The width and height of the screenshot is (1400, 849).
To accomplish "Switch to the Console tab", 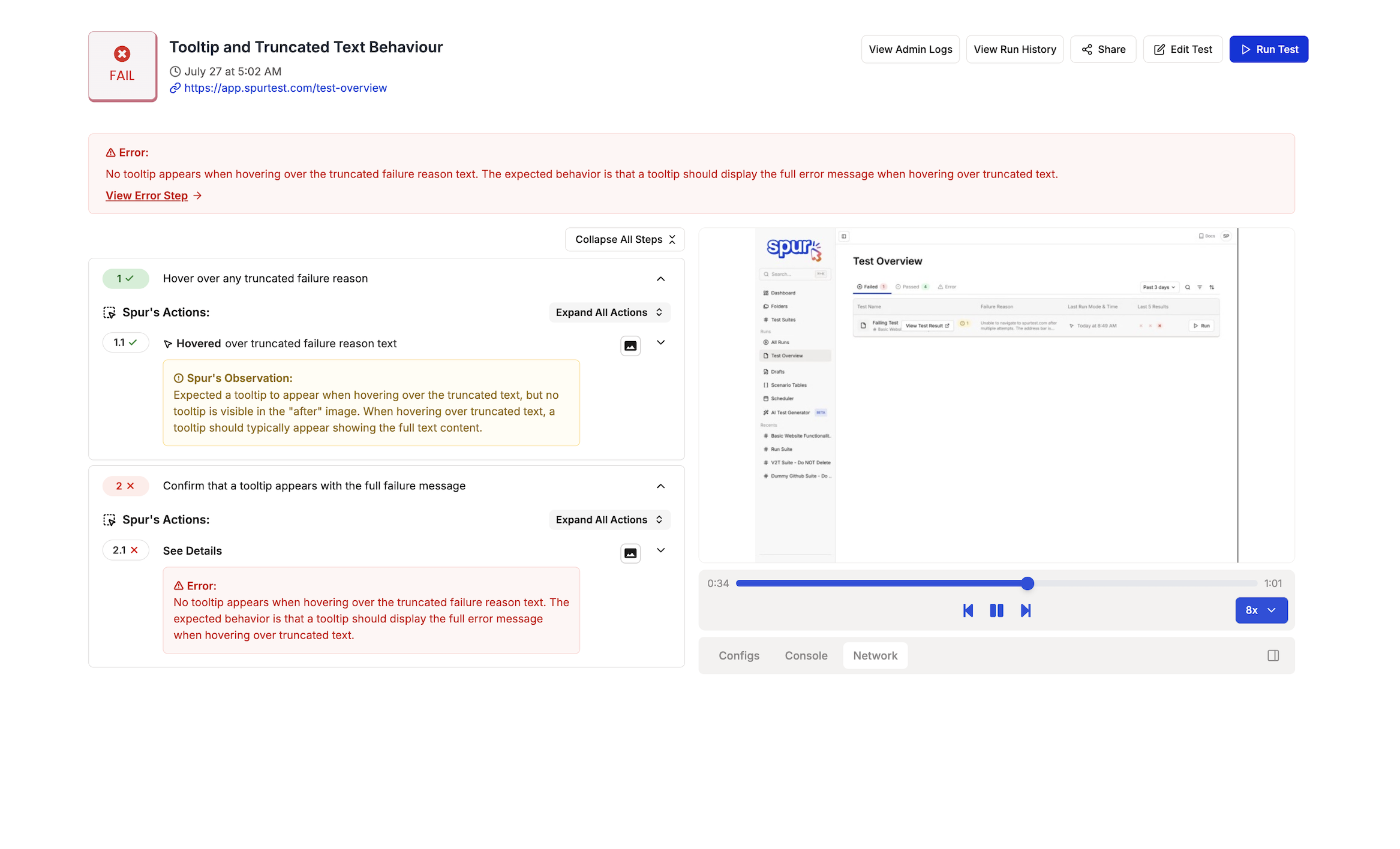I will (806, 655).
